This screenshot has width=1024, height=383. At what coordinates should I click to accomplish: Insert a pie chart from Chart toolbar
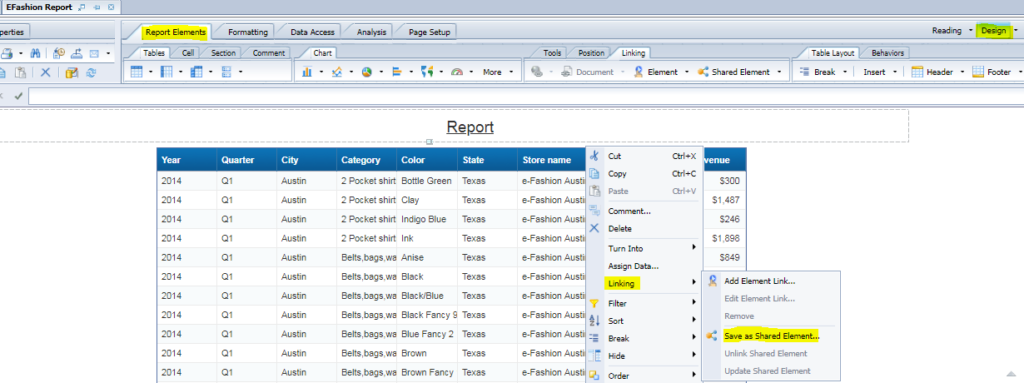click(x=367, y=72)
